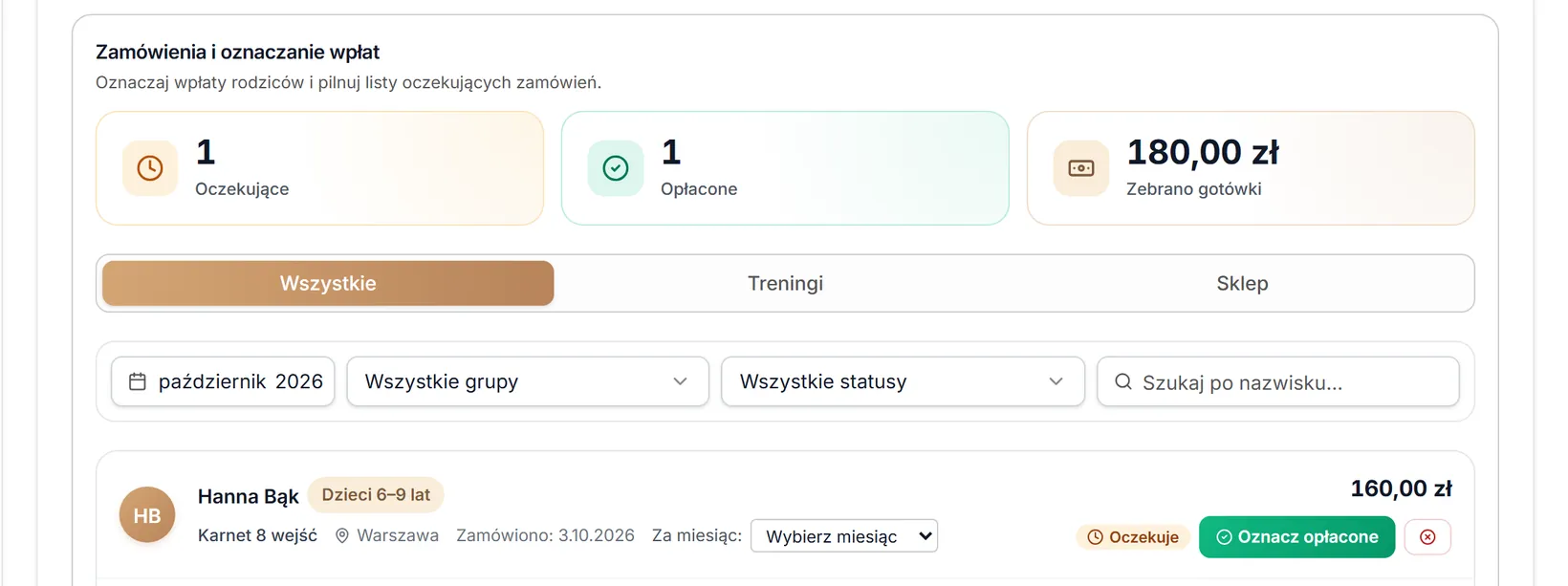The width and height of the screenshot is (1568, 586).
Task: Switch to the Sklep tab
Action: [x=1242, y=283]
